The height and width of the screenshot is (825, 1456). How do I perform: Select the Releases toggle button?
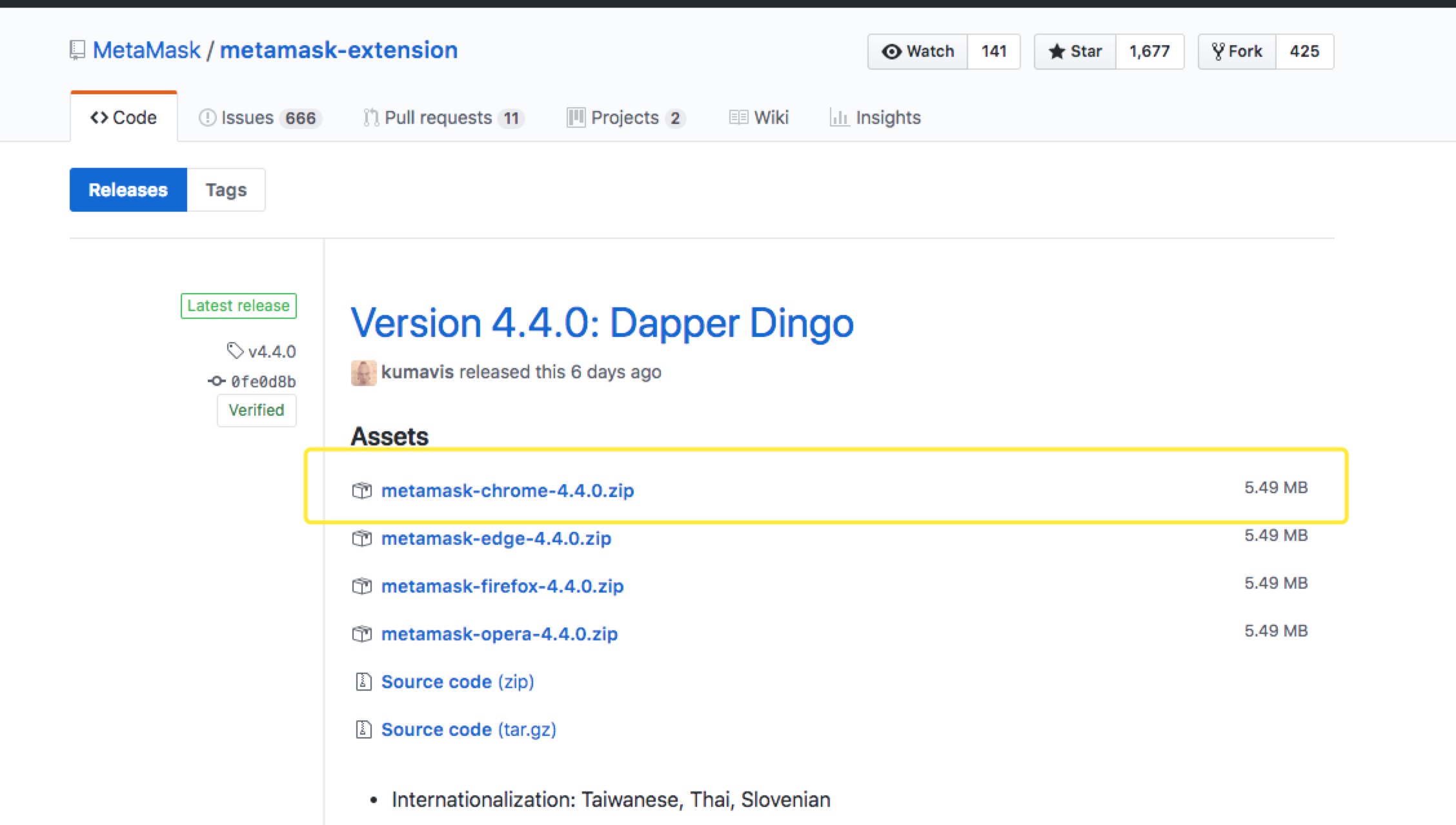point(128,189)
